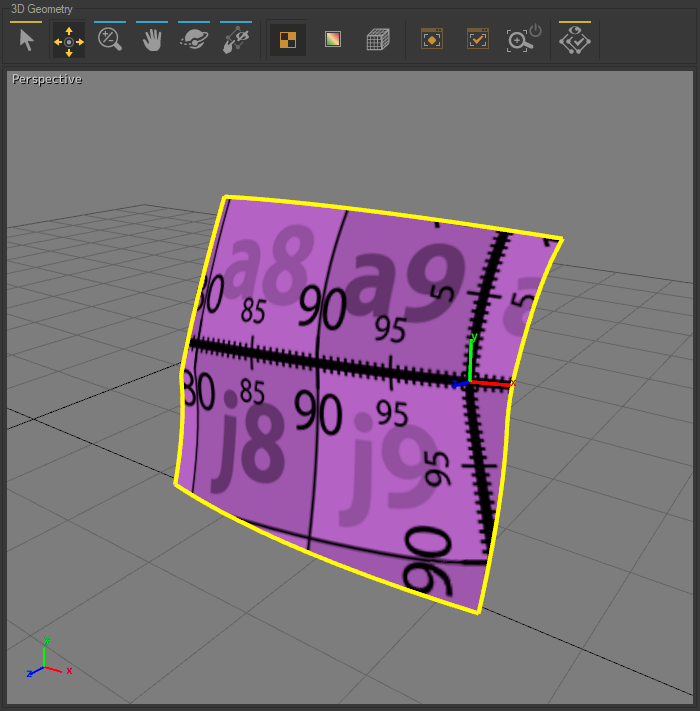The height and width of the screenshot is (711, 700).
Task: Click the Perspective viewport label
Action: [47, 79]
